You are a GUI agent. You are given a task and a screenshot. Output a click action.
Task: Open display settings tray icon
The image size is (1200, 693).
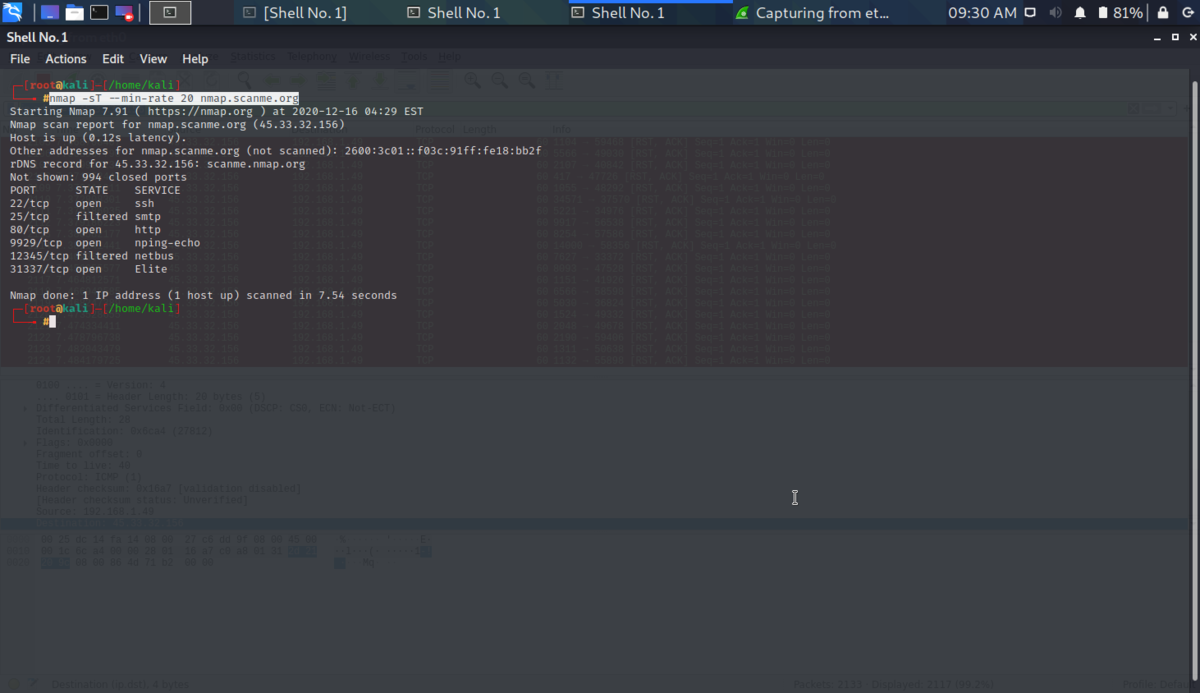1032,13
